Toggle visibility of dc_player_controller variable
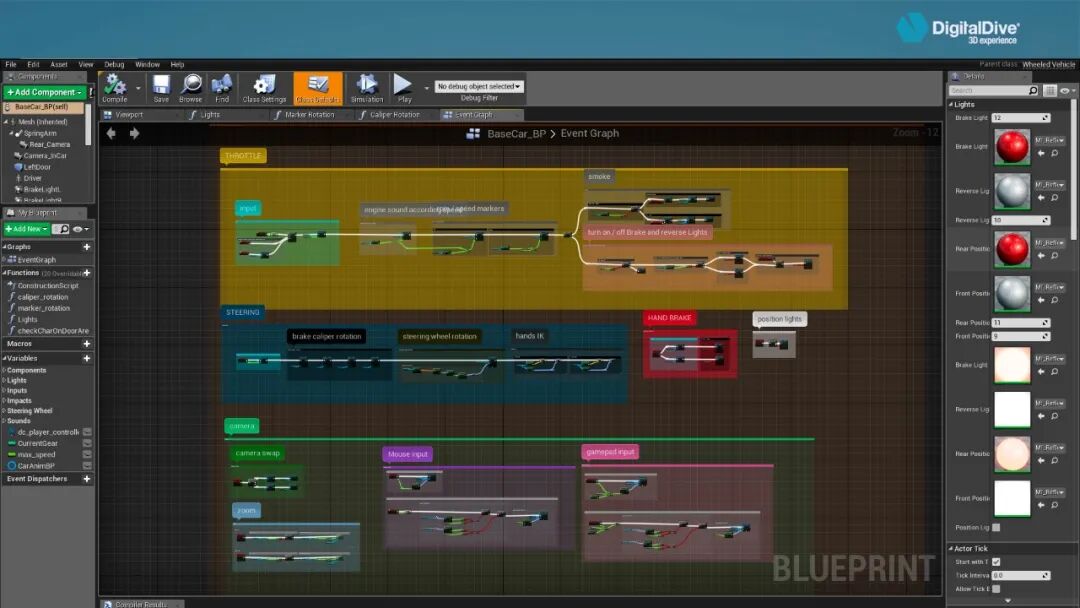Image resolution: width=1080 pixels, height=608 pixels. (87, 432)
